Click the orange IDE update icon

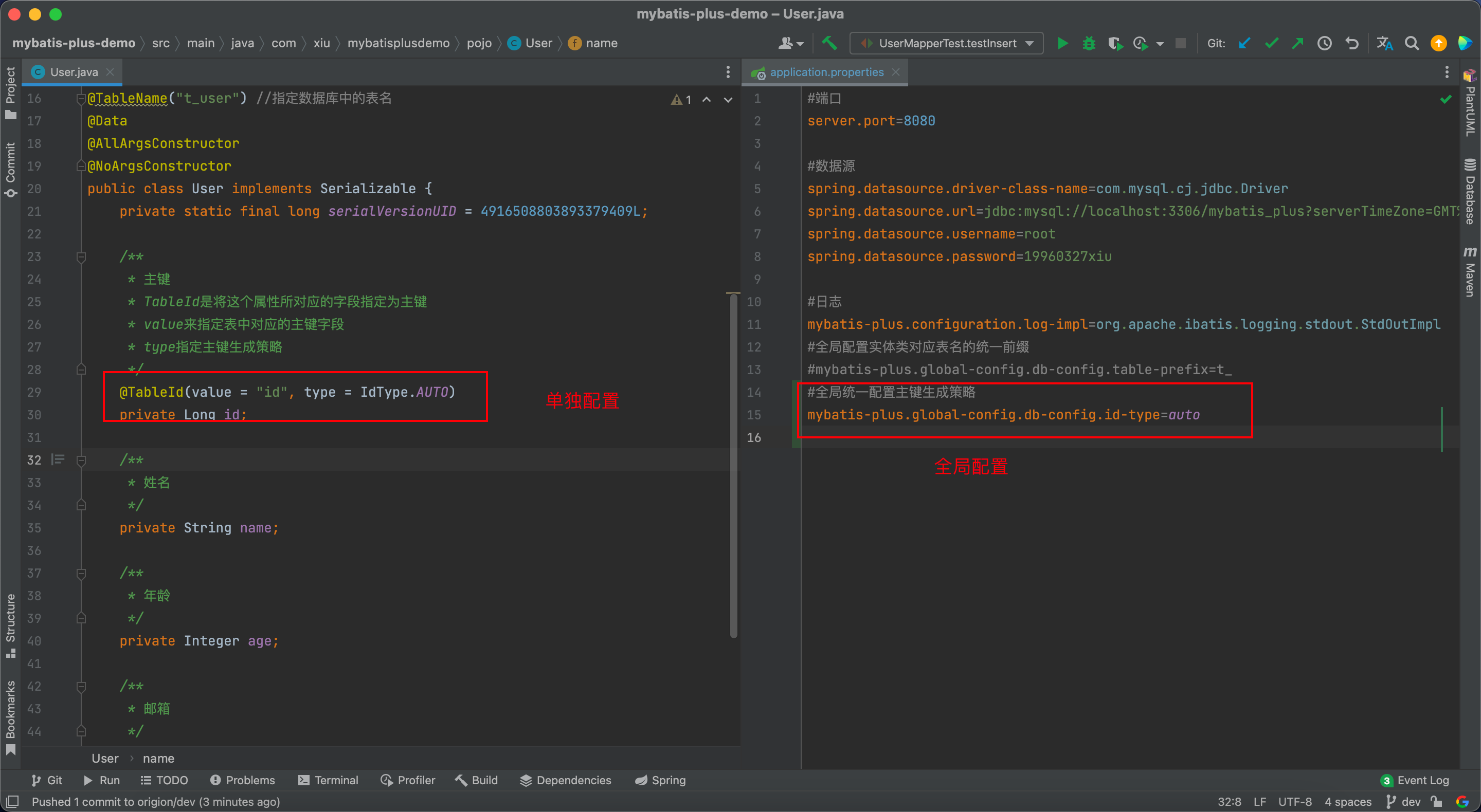pos(1438,43)
